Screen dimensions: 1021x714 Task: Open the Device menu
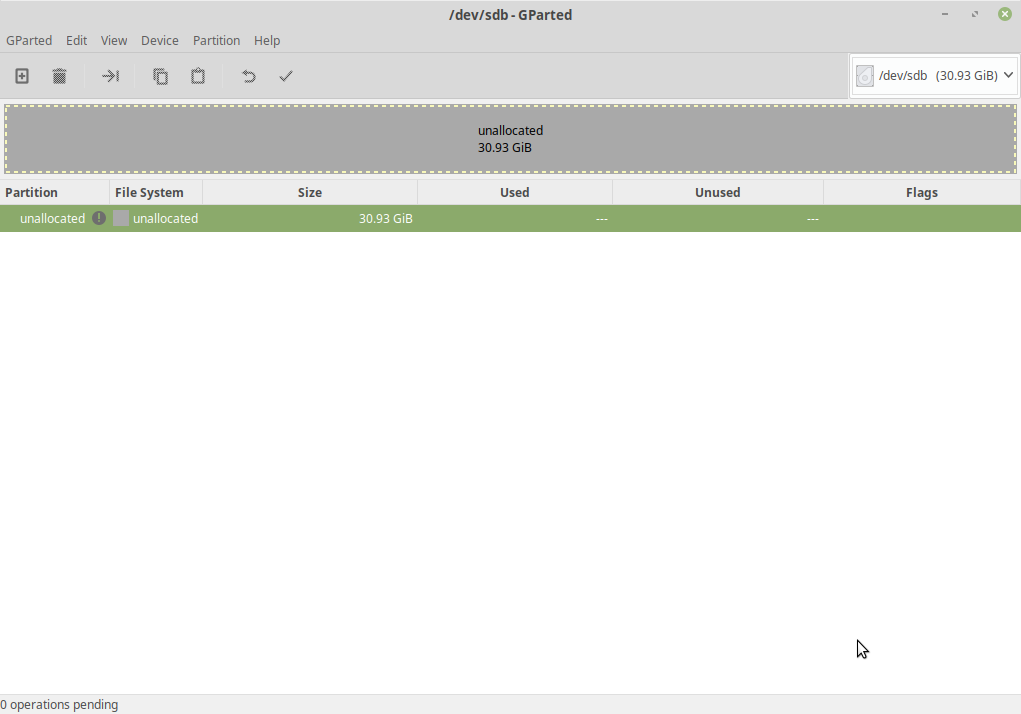[160, 40]
